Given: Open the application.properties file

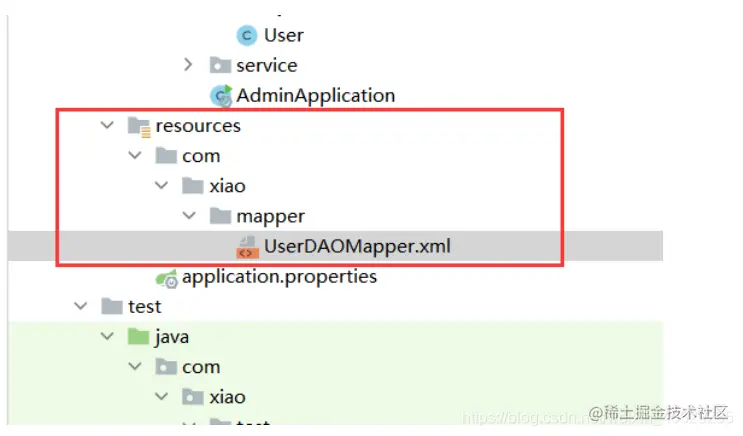Looking at the screenshot, I should tap(280, 277).
